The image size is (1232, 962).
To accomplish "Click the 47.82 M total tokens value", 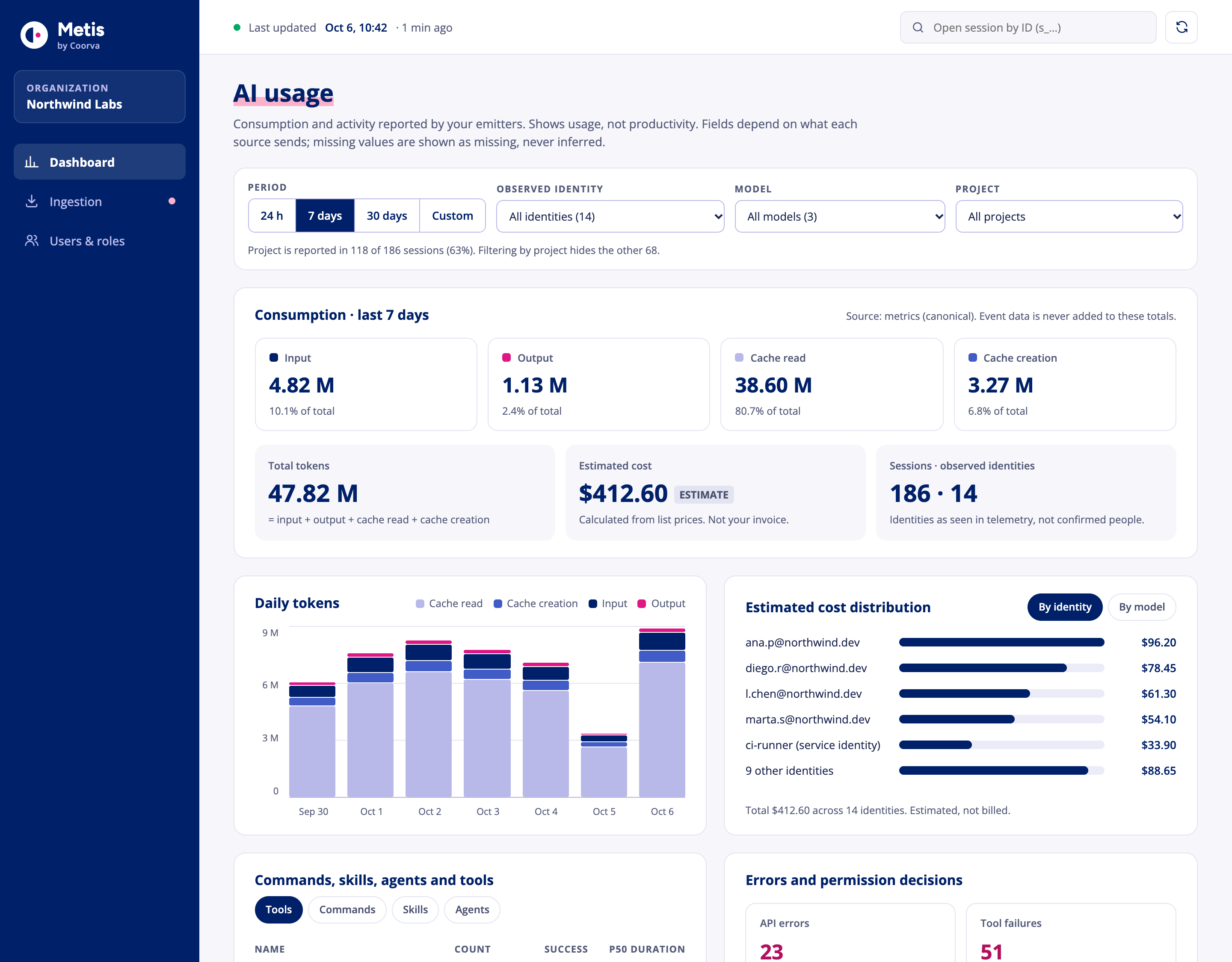I will [313, 493].
